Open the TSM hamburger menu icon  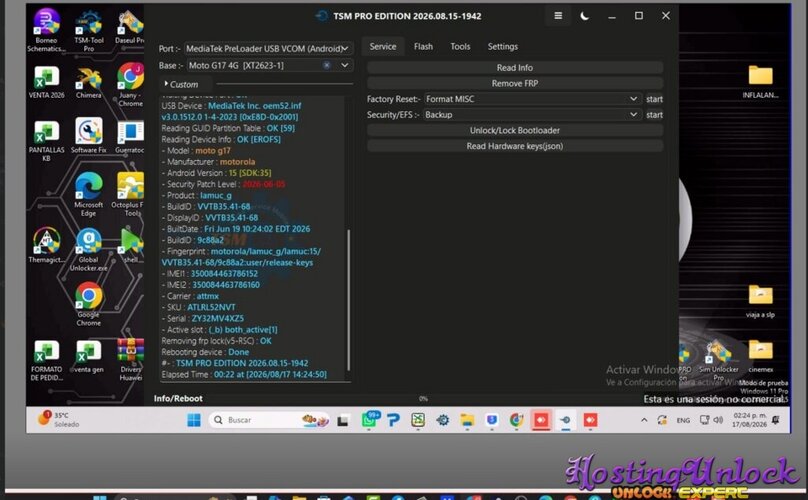coord(558,16)
